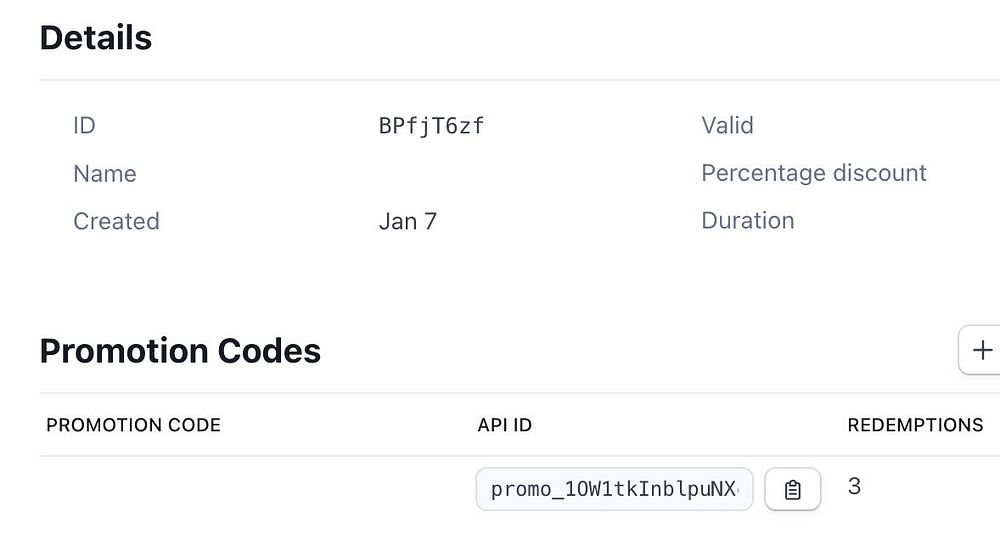Screen dimensions: 1000x552
Task: Click blank space right of Jan 7 date
Action: pos(560,221)
